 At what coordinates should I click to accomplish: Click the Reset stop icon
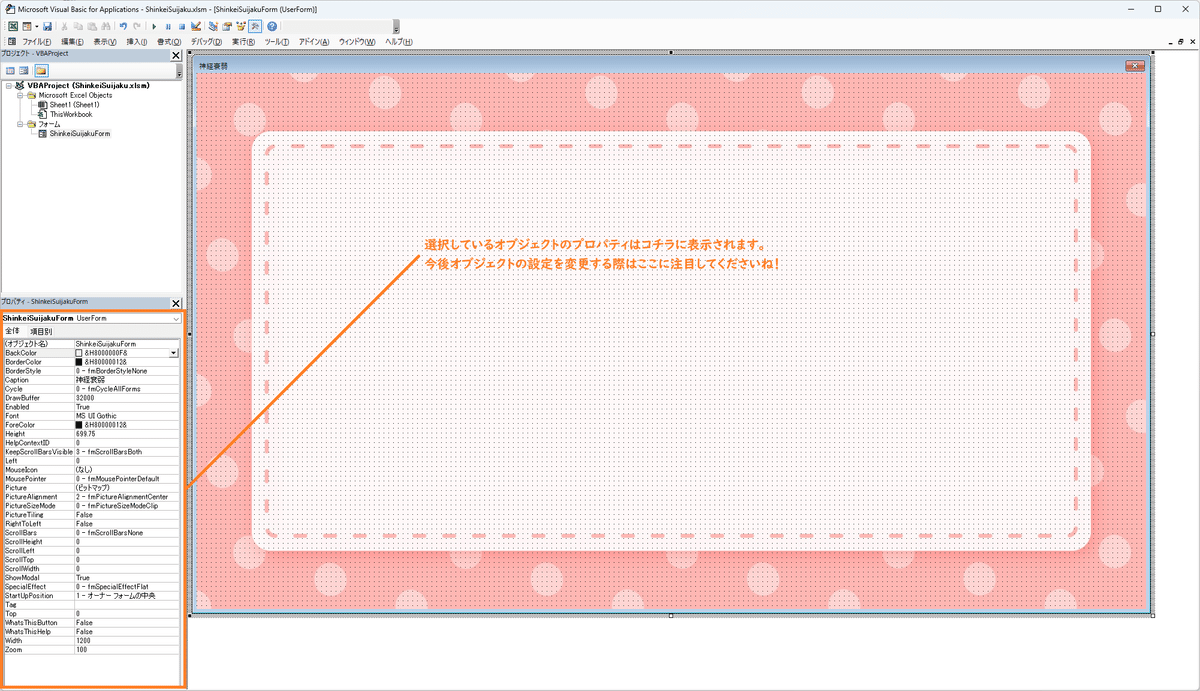point(182,27)
